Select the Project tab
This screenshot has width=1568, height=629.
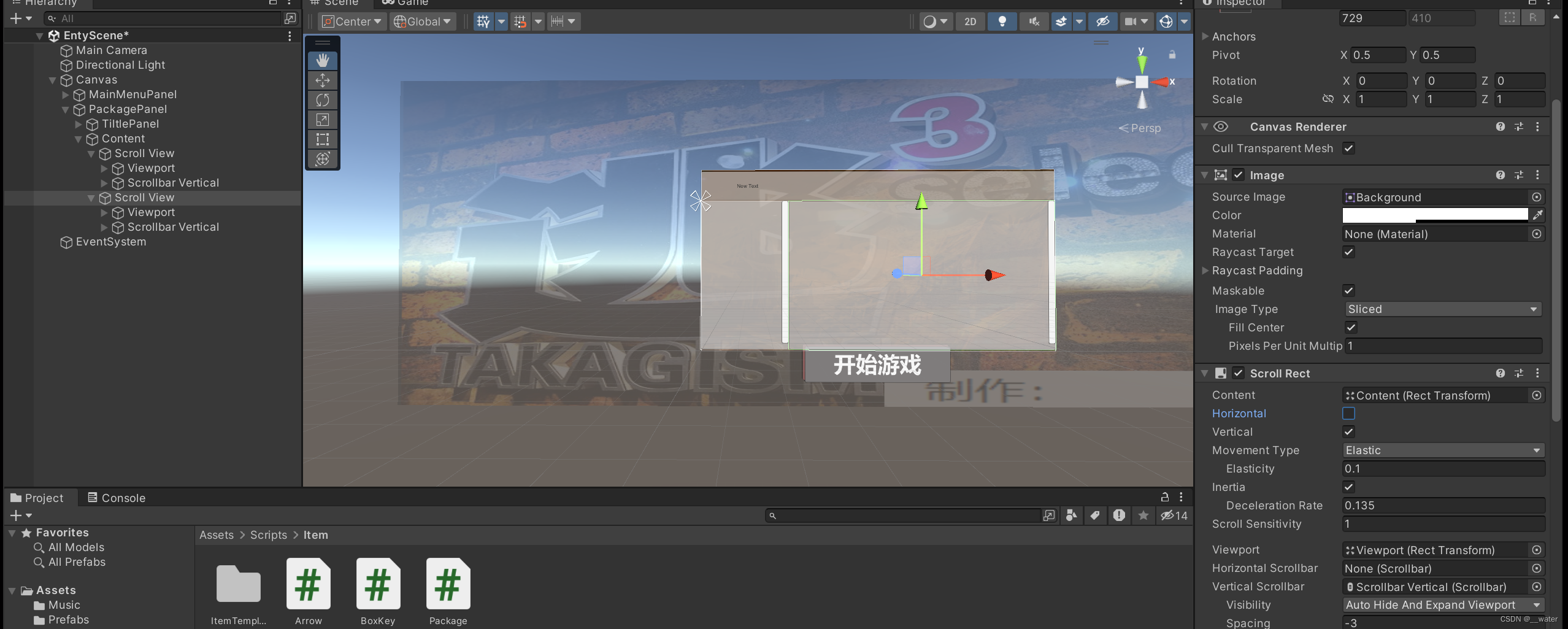tap(37, 498)
